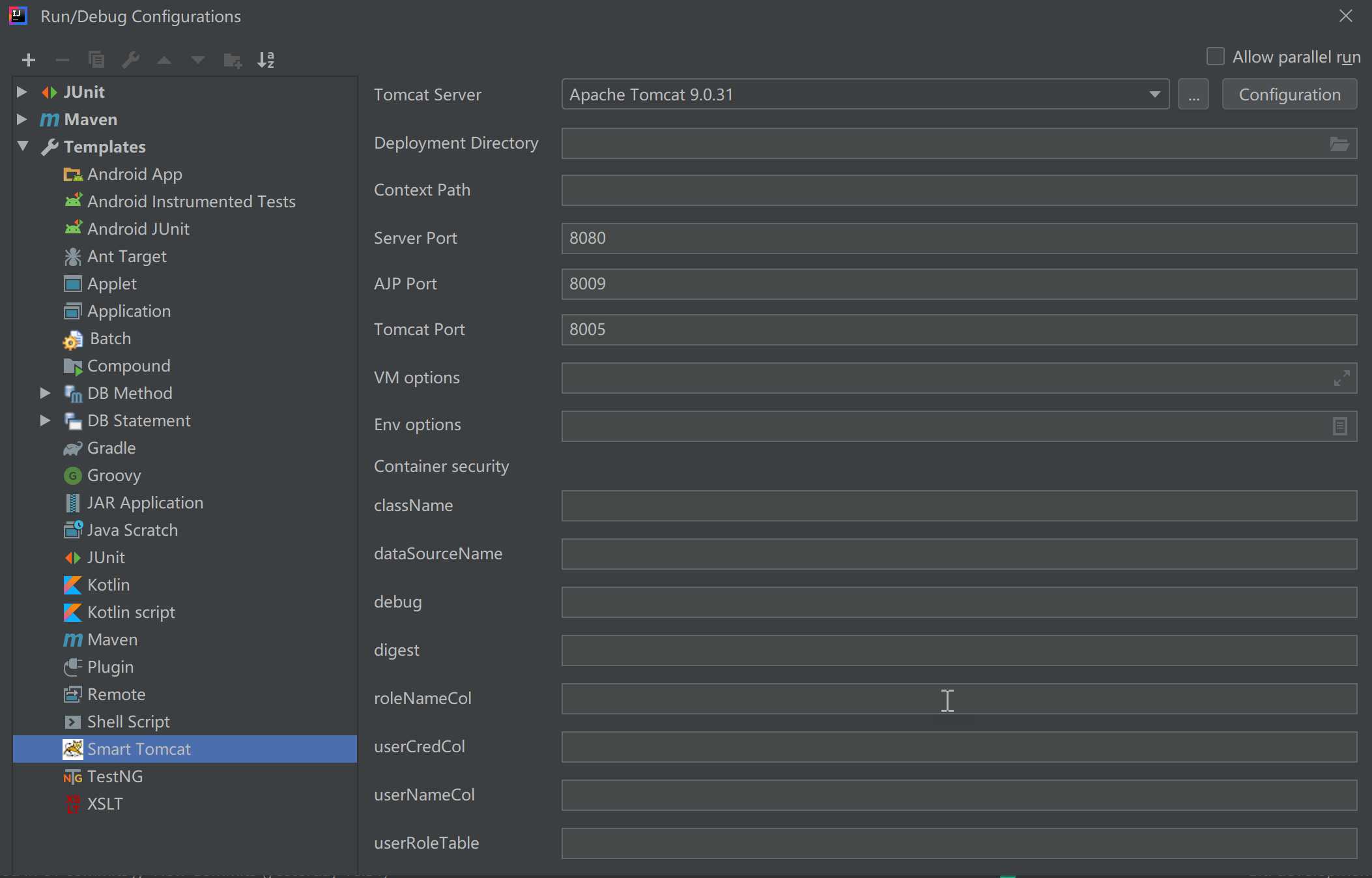Viewport: 1372px width, 878px height.
Task: Click the remove configuration minus icon
Action: [x=63, y=60]
